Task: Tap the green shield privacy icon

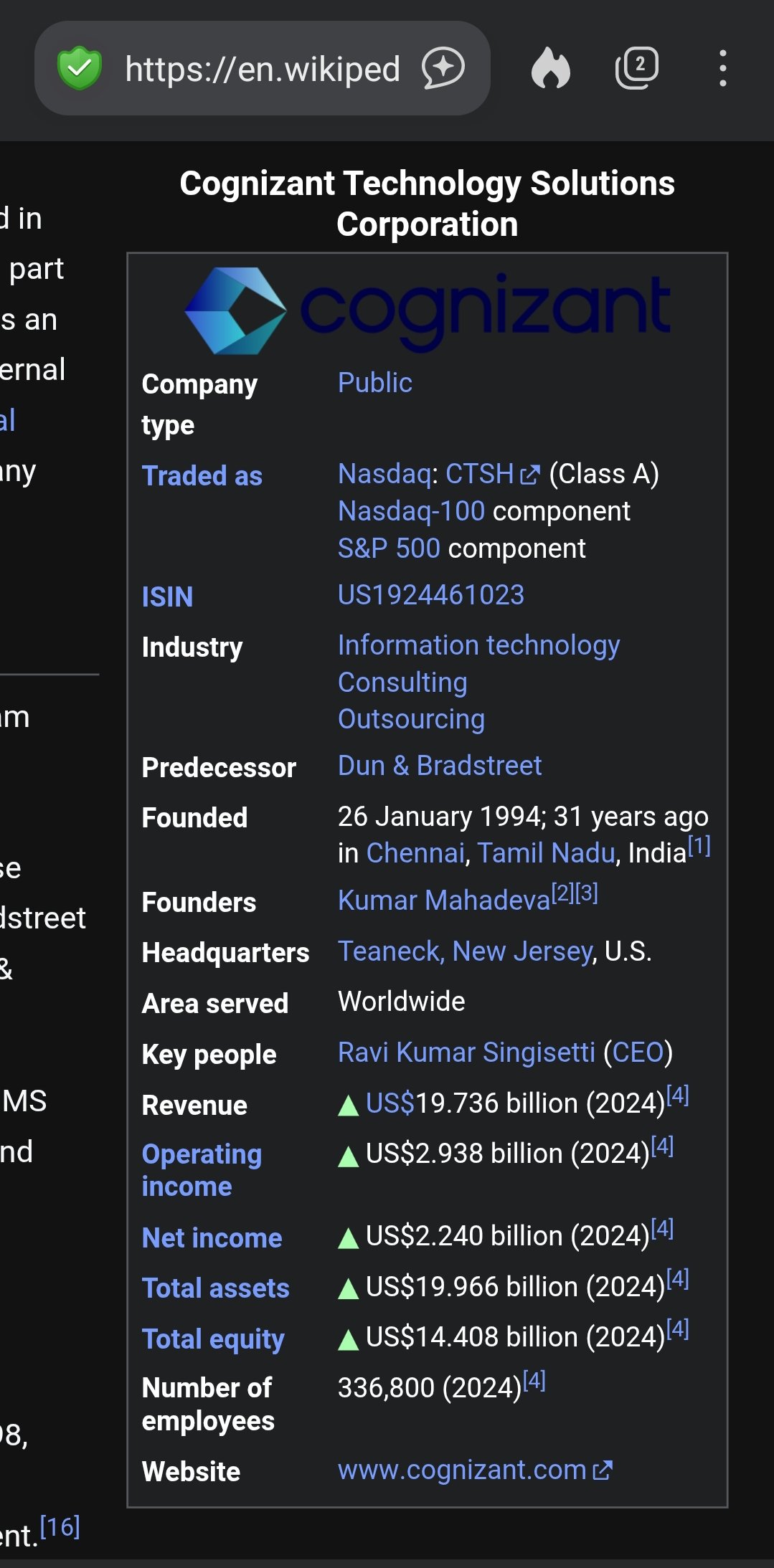Action: (80, 69)
